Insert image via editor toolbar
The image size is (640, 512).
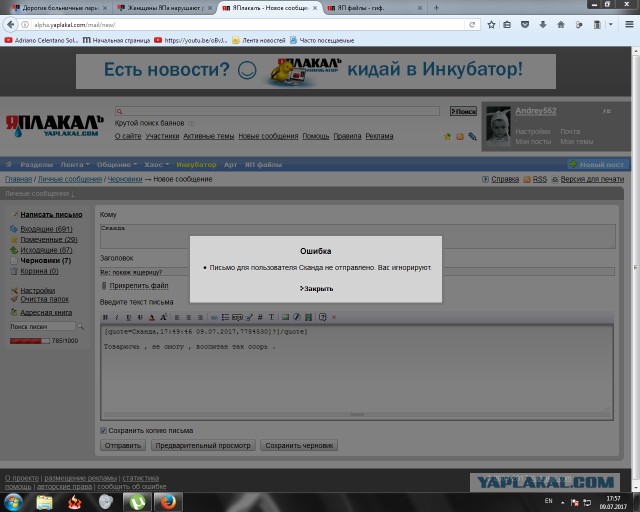click(285, 317)
